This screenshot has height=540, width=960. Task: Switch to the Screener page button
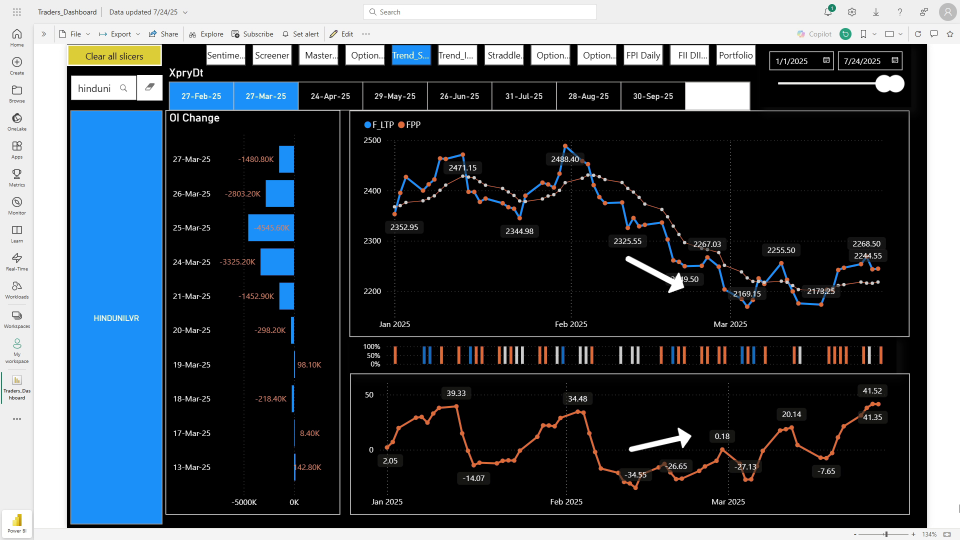pyautogui.click(x=272, y=55)
